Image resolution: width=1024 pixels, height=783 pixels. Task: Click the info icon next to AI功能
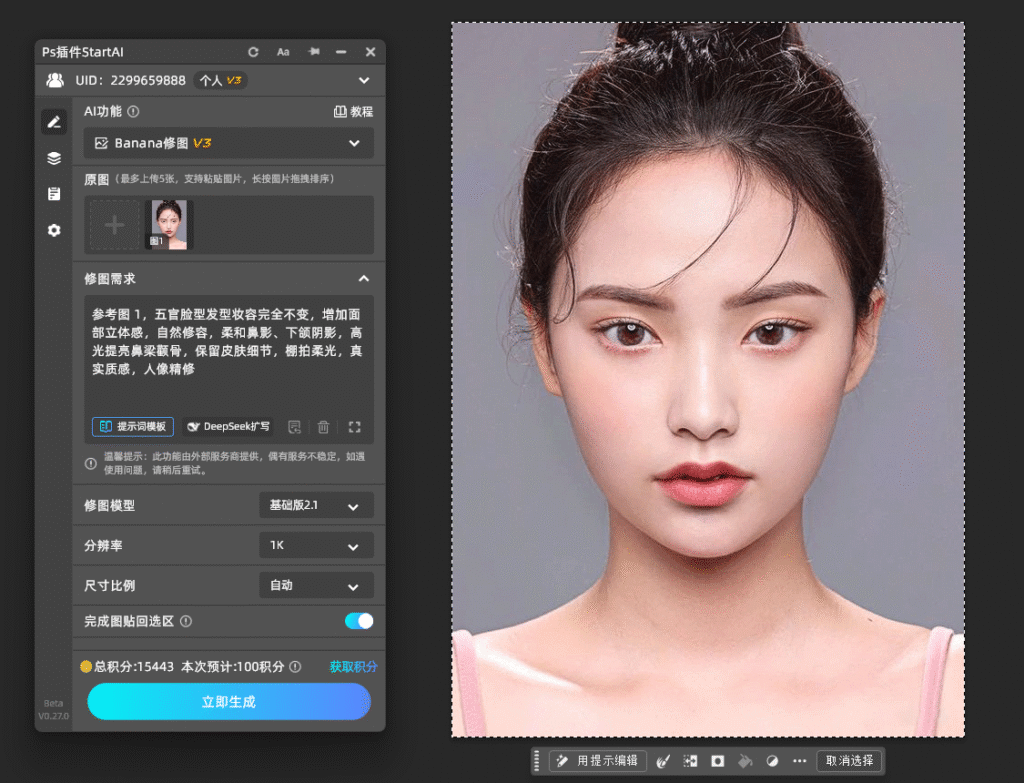pyautogui.click(x=133, y=112)
